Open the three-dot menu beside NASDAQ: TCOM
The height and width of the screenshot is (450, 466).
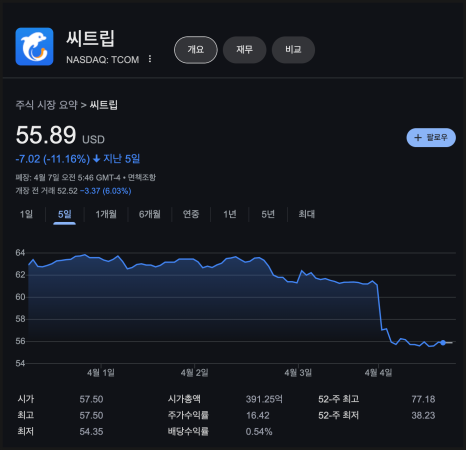pyautogui.click(x=150, y=59)
